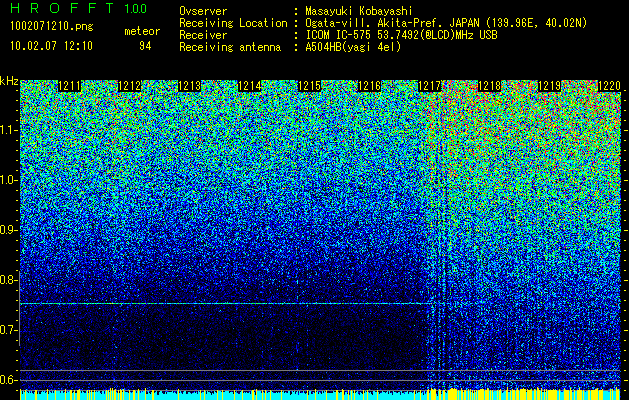The height and width of the screenshot is (400, 629).
Task: Click the 0.6 kHz axis label
Action: pyautogui.click(x=8, y=380)
